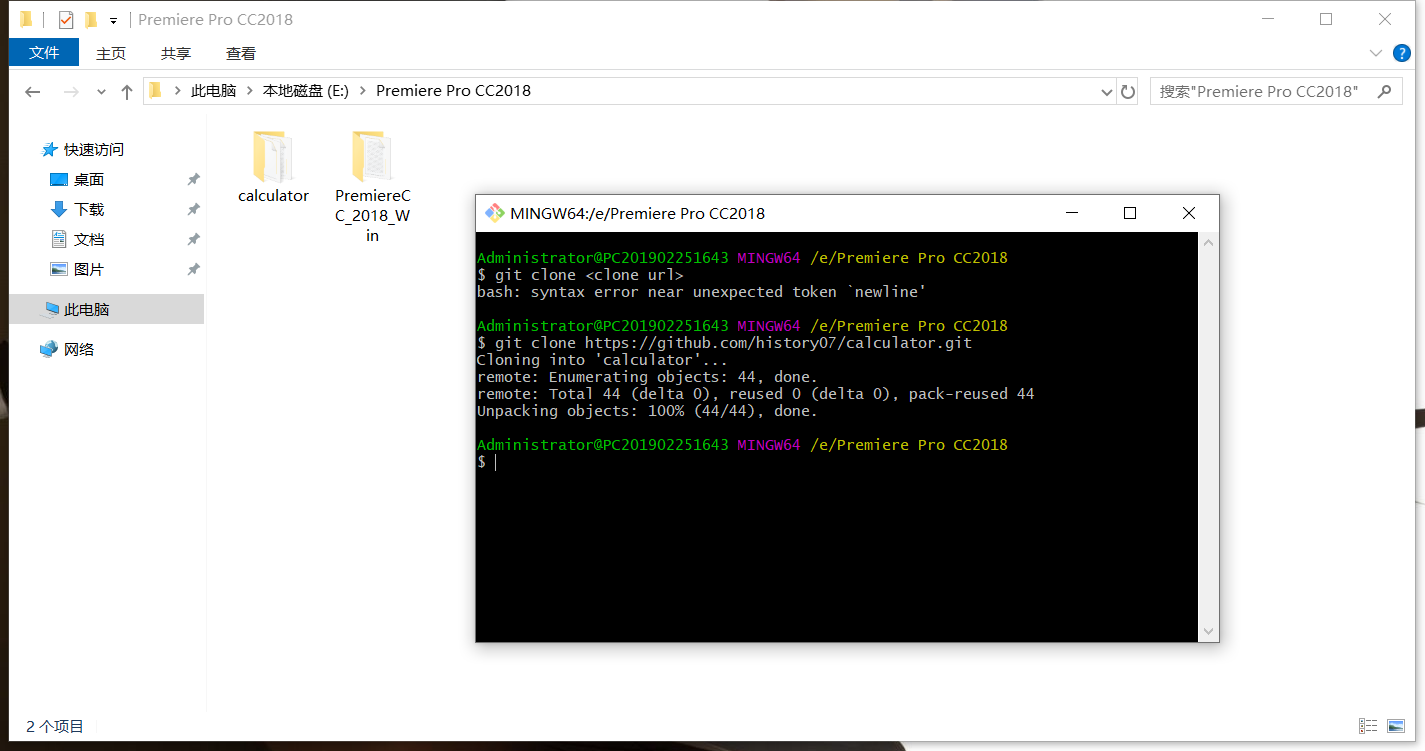The height and width of the screenshot is (751, 1425).
Task: Switch to the 查看 ribbon tab
Action: [241, 53]
